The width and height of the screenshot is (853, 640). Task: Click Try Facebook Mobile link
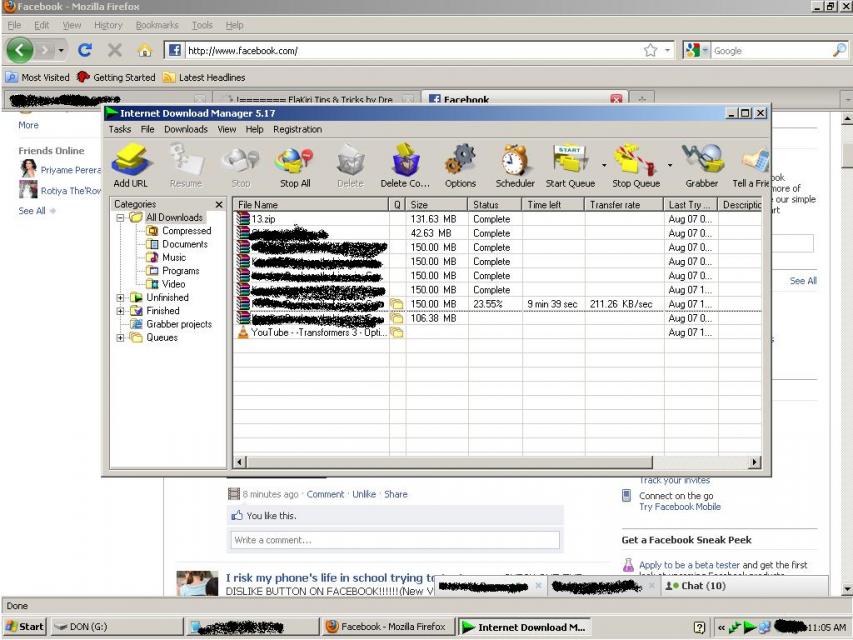pos(679,507)
